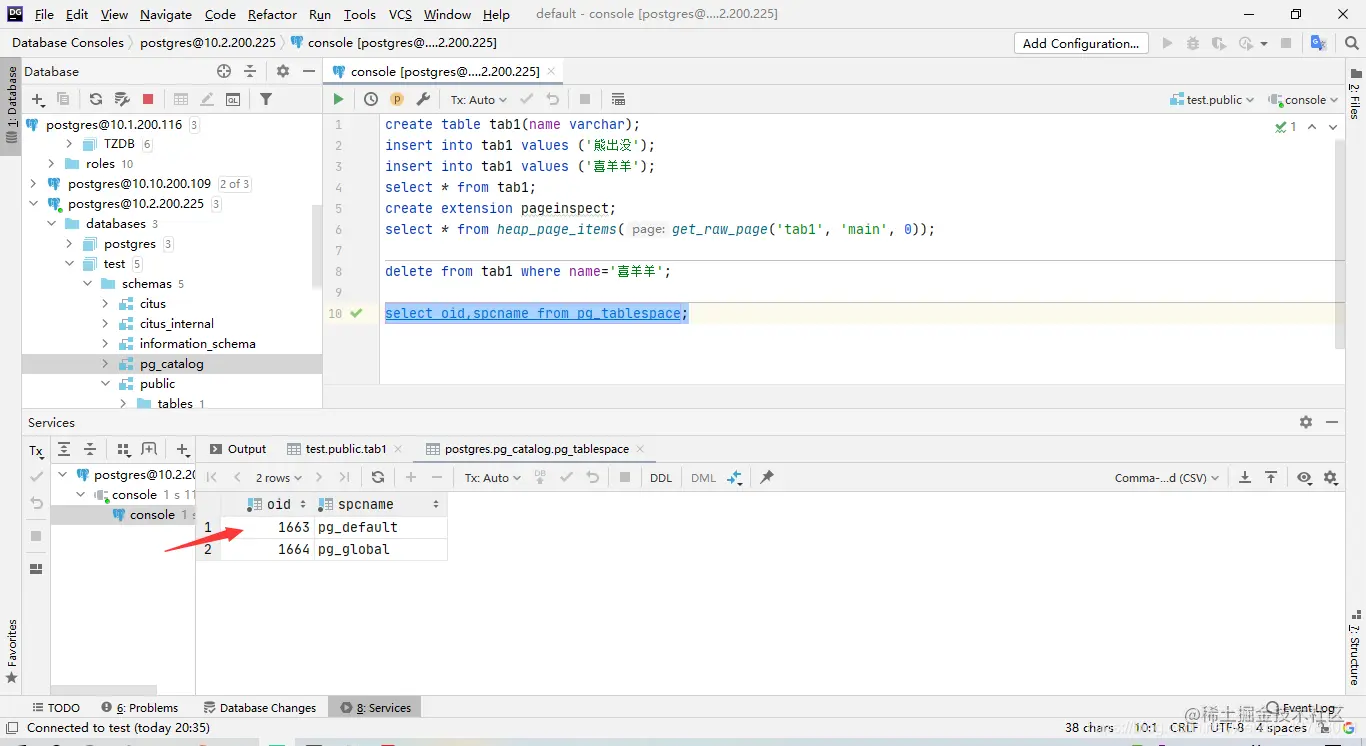This screenshot has width=1366, height=746.
Task: Run the query with the green Execute arrow
Action: click(x=338, y=99)
